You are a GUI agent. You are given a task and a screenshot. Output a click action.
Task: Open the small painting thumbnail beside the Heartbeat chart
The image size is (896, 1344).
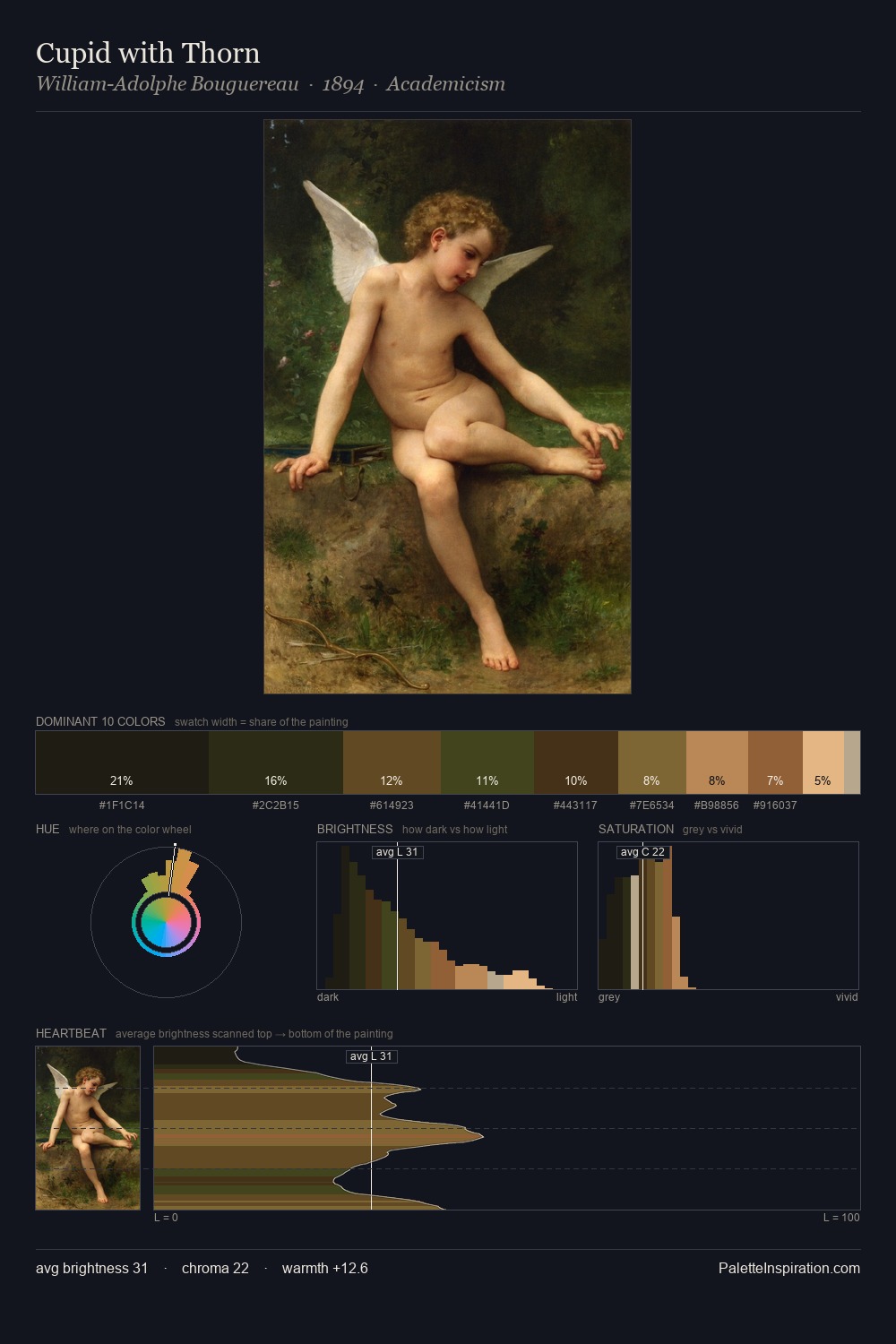tap(88, 1128)
